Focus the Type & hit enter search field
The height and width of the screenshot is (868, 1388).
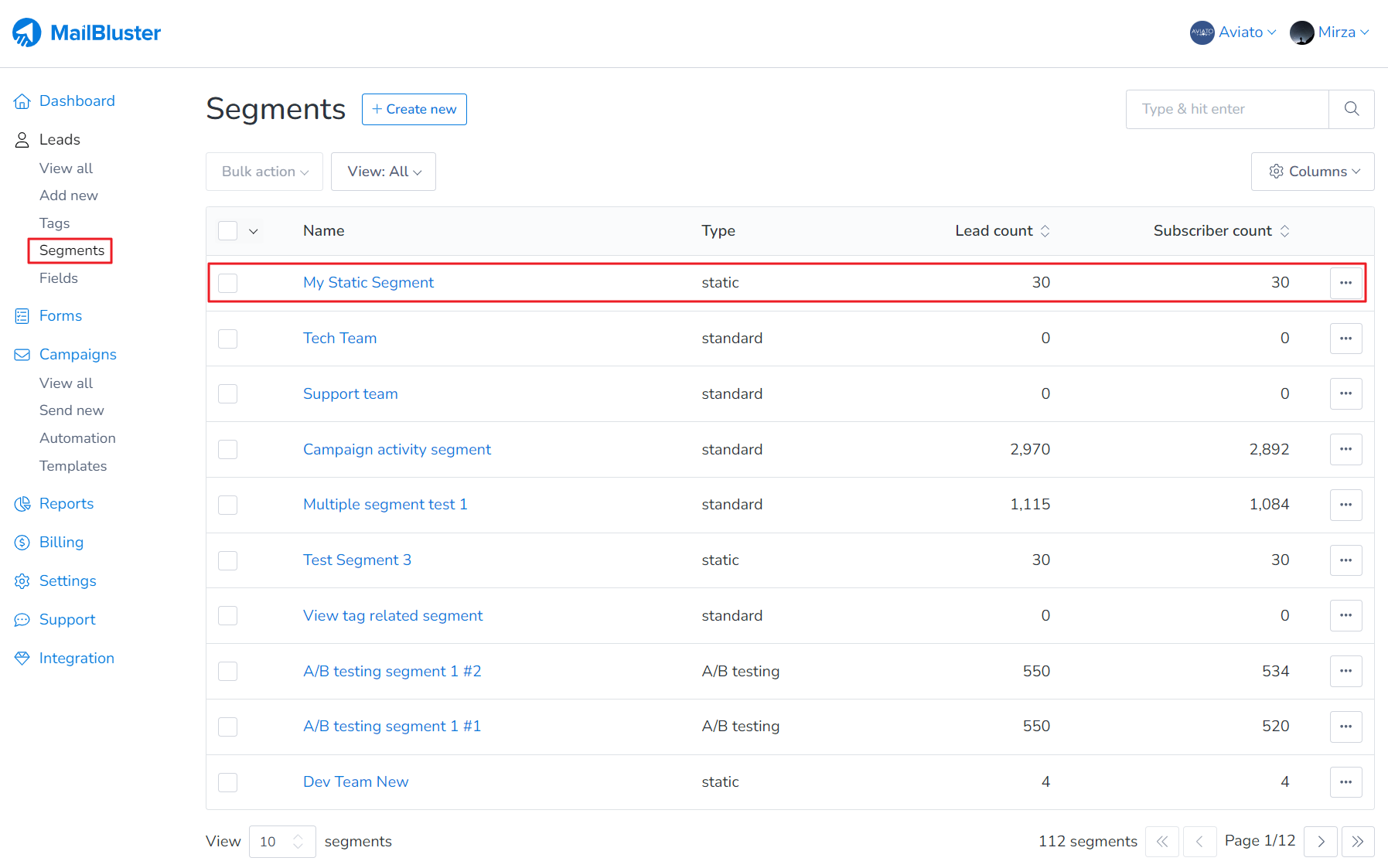click(x=1227, y=109)
